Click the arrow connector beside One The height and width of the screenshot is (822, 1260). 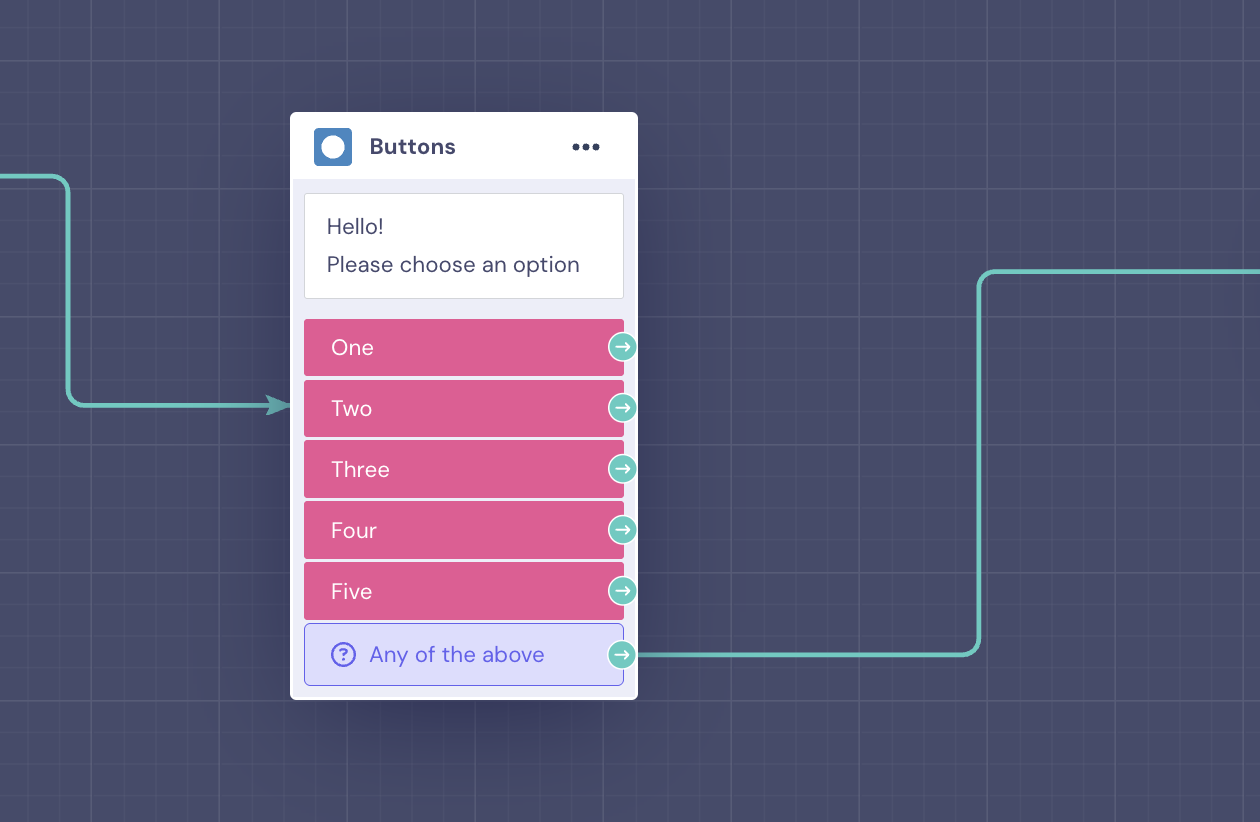pyautogui.click(x=623, y=347)
